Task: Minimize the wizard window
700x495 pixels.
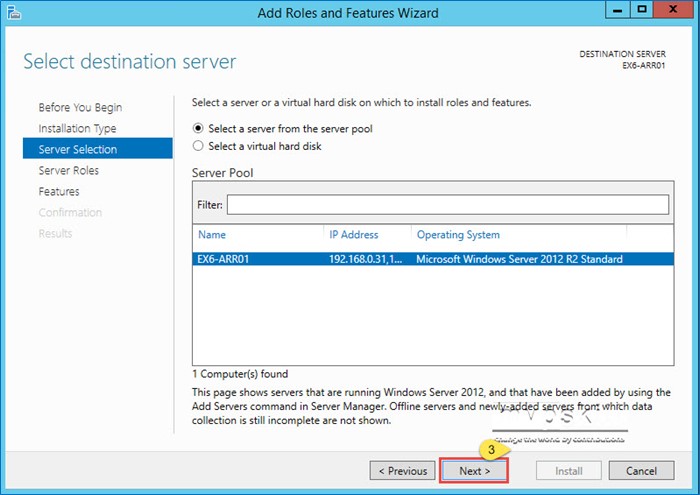Action: 617,9
